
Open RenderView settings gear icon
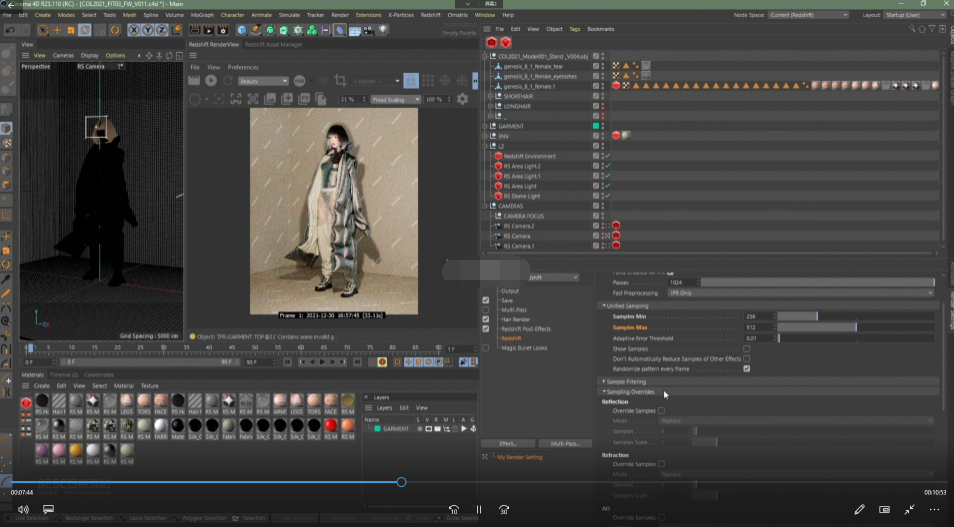[x=462, y=99]
